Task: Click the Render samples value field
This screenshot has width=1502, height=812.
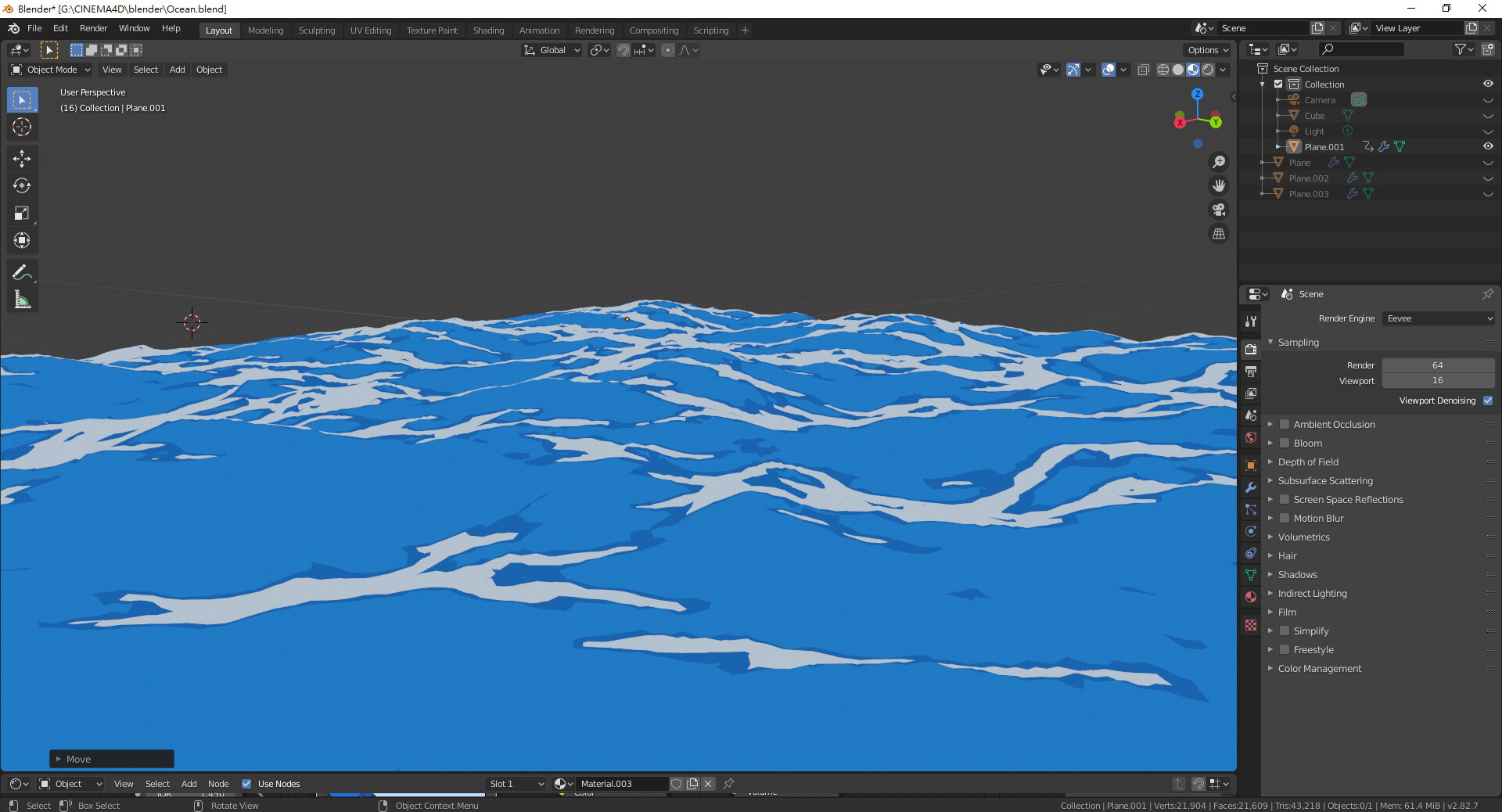Action: tap(1437, 365)
